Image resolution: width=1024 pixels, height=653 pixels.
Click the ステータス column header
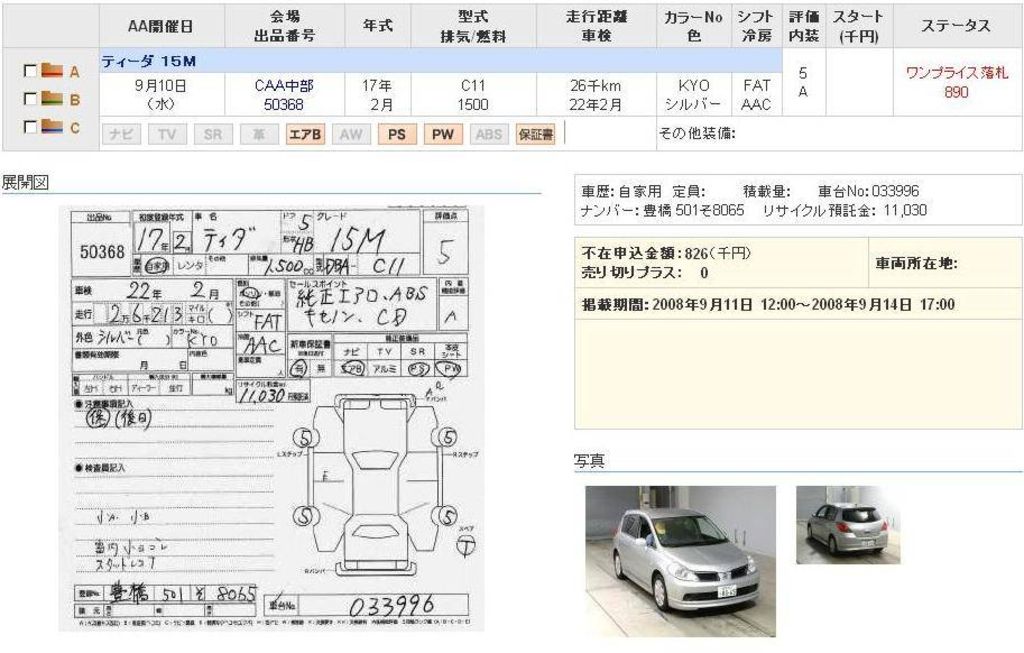pyautogui.click(x=956, y=26)
